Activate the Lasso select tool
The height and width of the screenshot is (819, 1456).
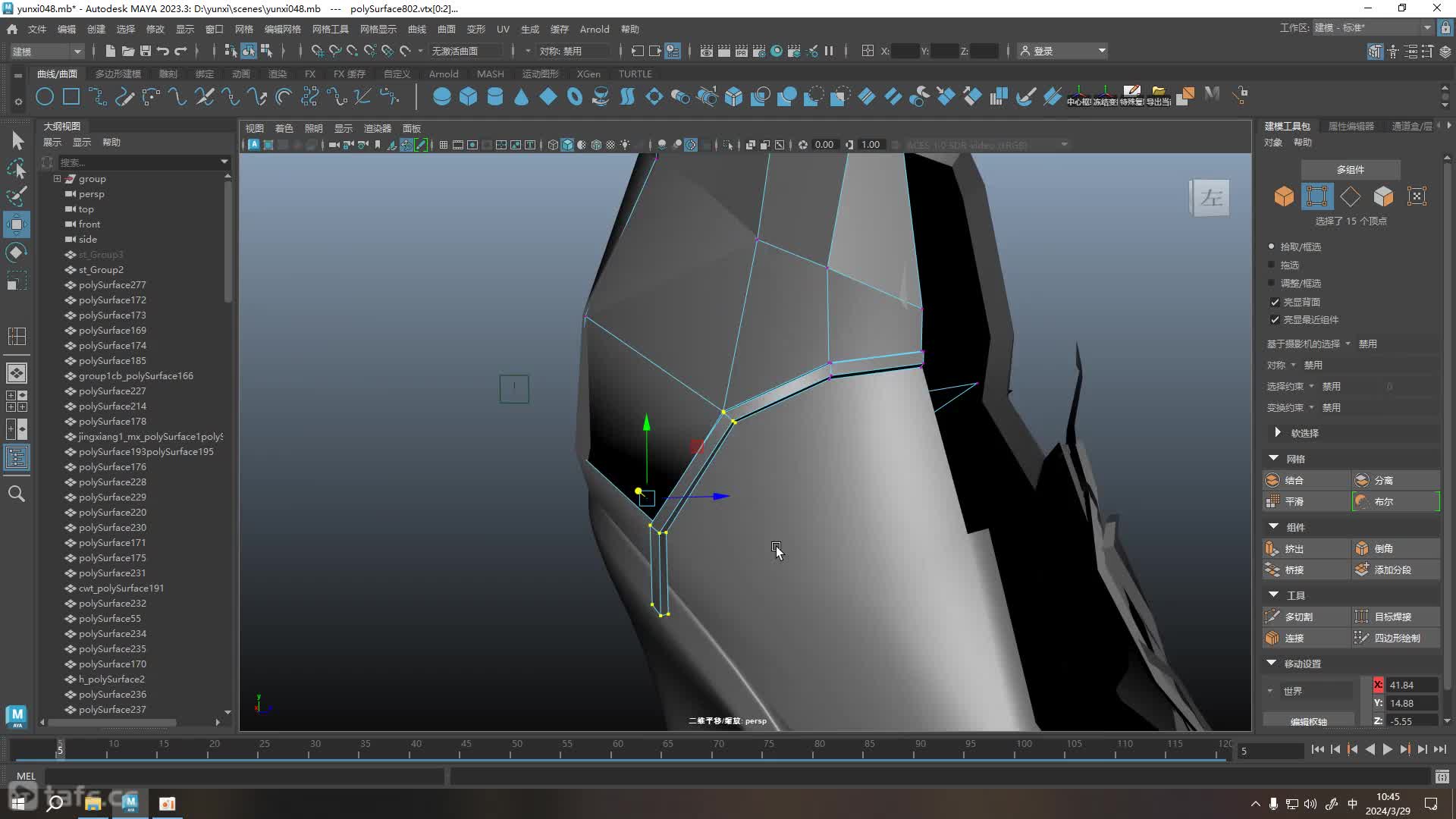[17, 168]
